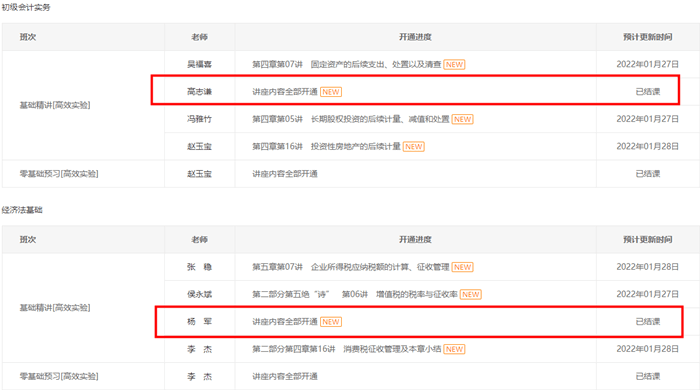Select 李杰 in 经济法基础 零基础预习 row
The image size is (700, 390).
(x=200, y=376)
